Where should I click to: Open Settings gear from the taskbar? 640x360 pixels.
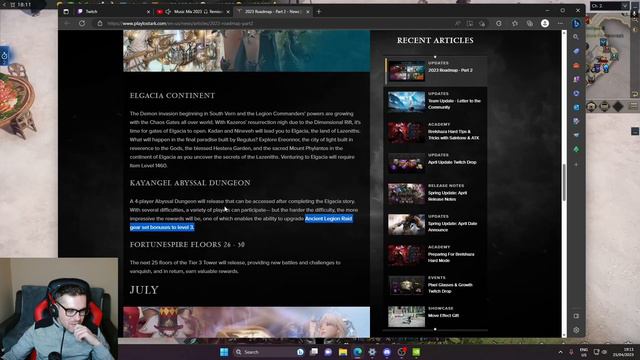[x=372, y=352]
